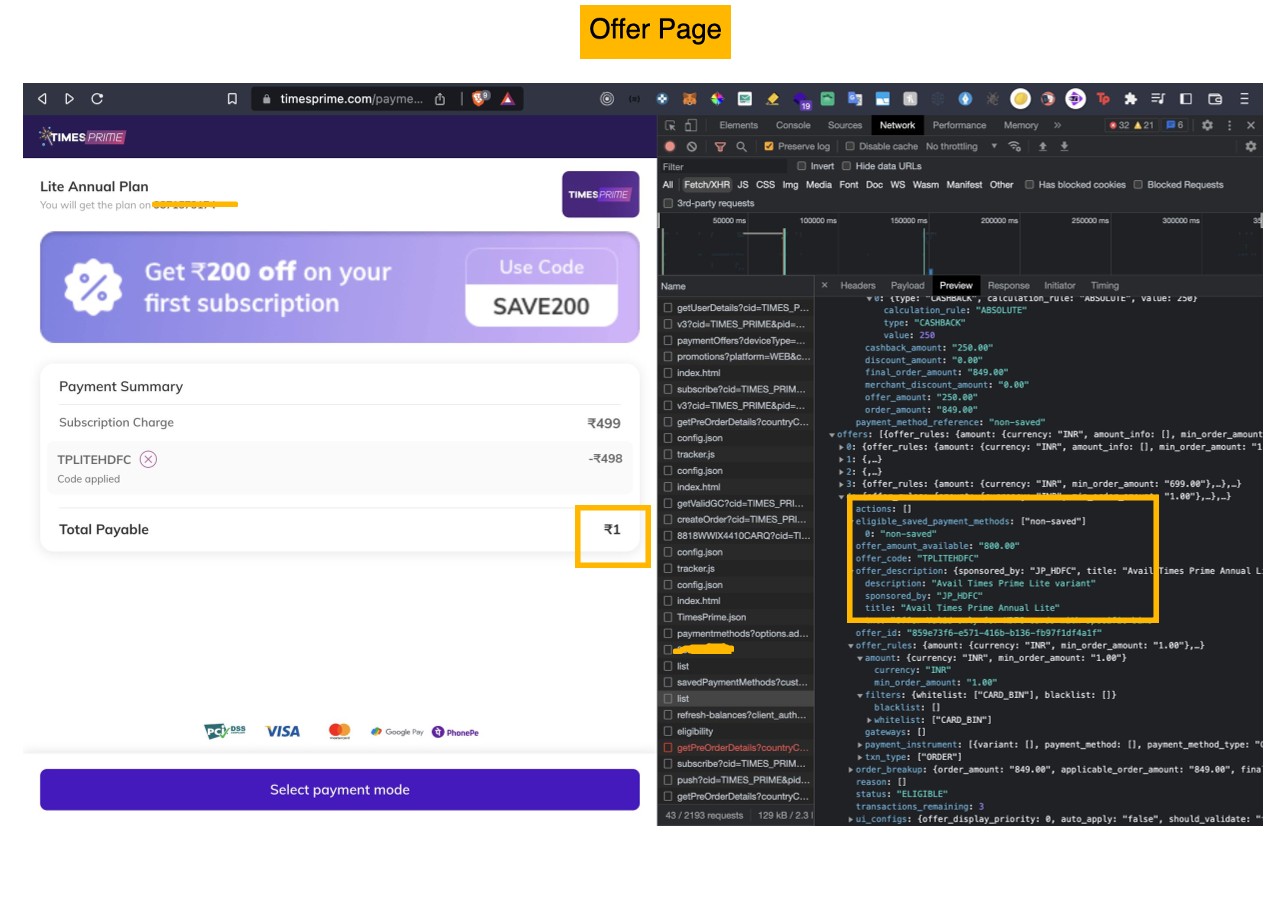1286x909 pixels.
Task: Open the extensions puzzle-piece menu
Action: click(1130, 99)
